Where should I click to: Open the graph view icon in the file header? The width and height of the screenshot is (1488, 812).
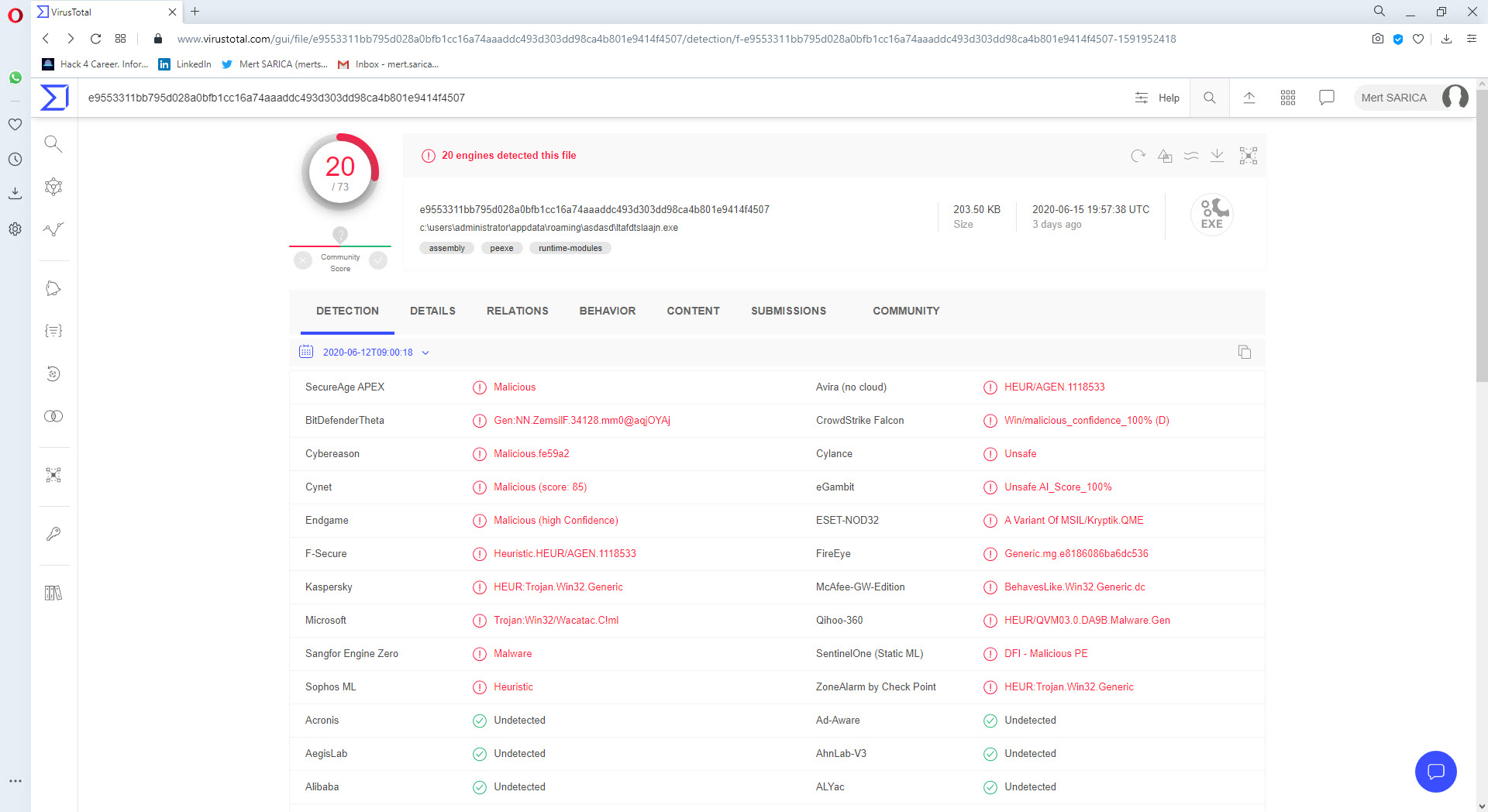click(1249, 156)
